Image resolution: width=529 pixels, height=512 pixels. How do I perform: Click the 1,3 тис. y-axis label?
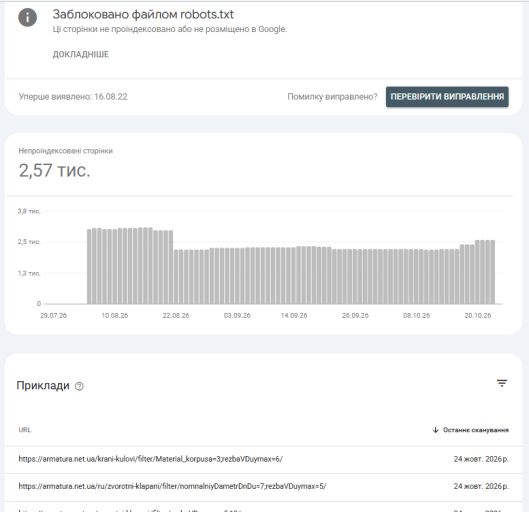tap(29, 273)
